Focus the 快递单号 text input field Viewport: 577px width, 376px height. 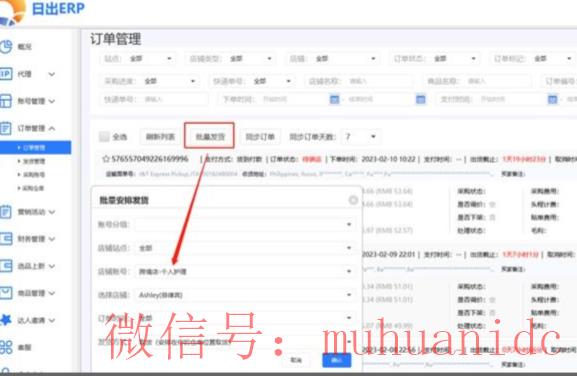click(175, 99)
